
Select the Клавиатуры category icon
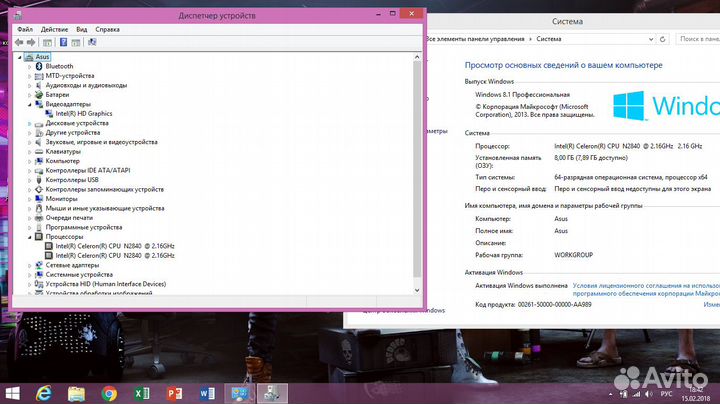click(39, 152)
